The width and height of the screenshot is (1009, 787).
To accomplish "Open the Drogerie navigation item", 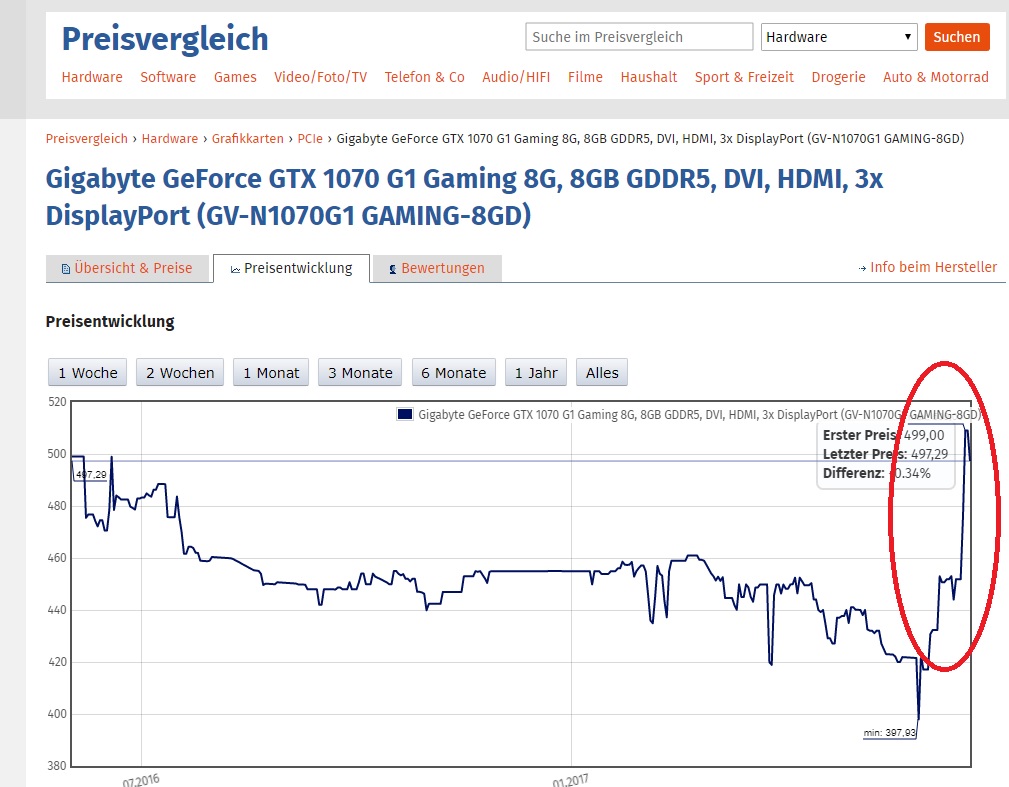I will point(838,77).
